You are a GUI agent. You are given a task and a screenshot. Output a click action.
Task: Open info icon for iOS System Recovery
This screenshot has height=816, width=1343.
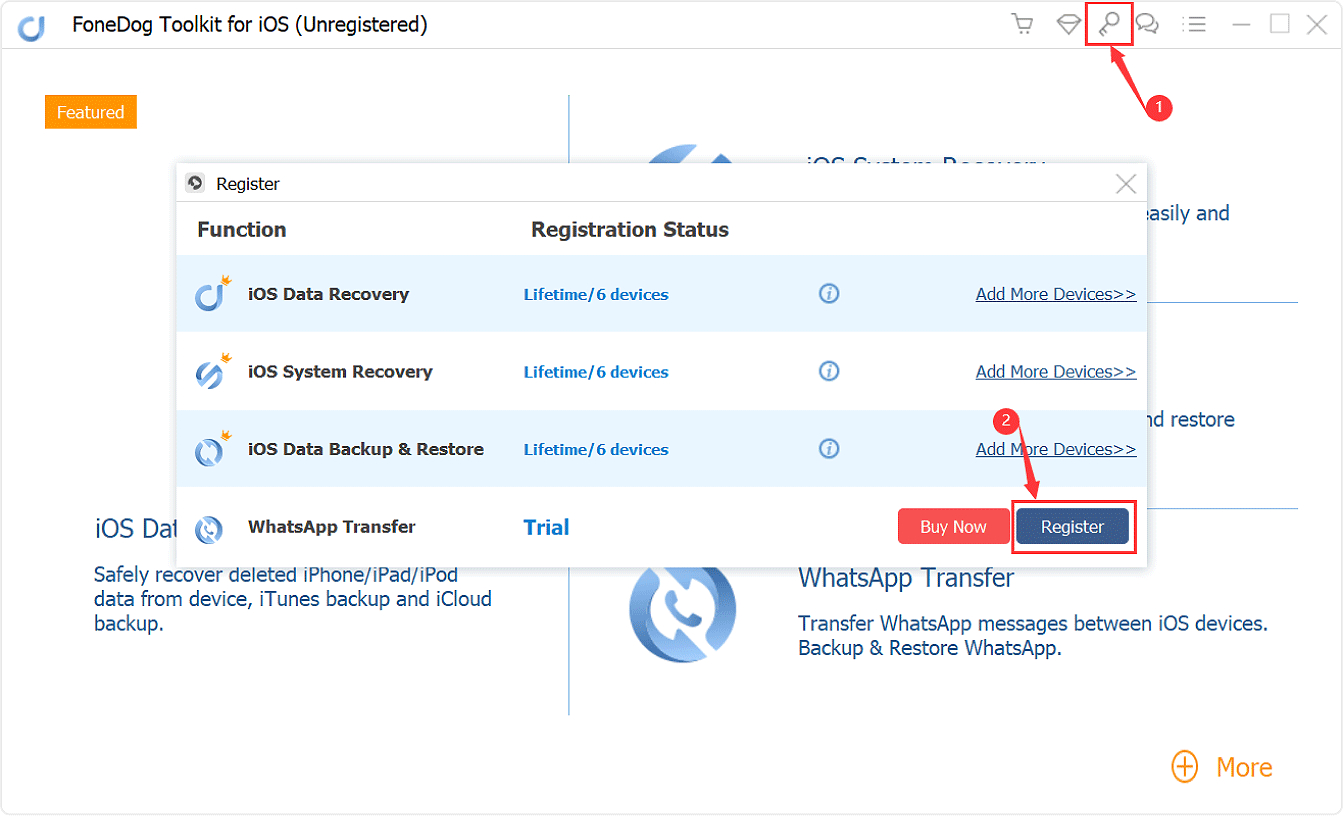click(x=829, y=372)
